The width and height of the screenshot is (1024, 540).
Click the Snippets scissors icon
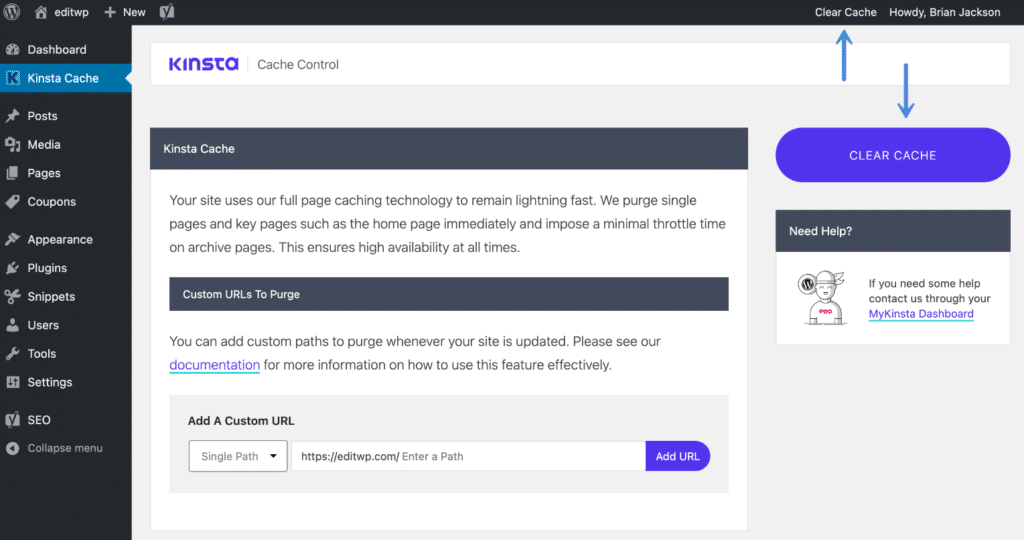tap(12, 296)
